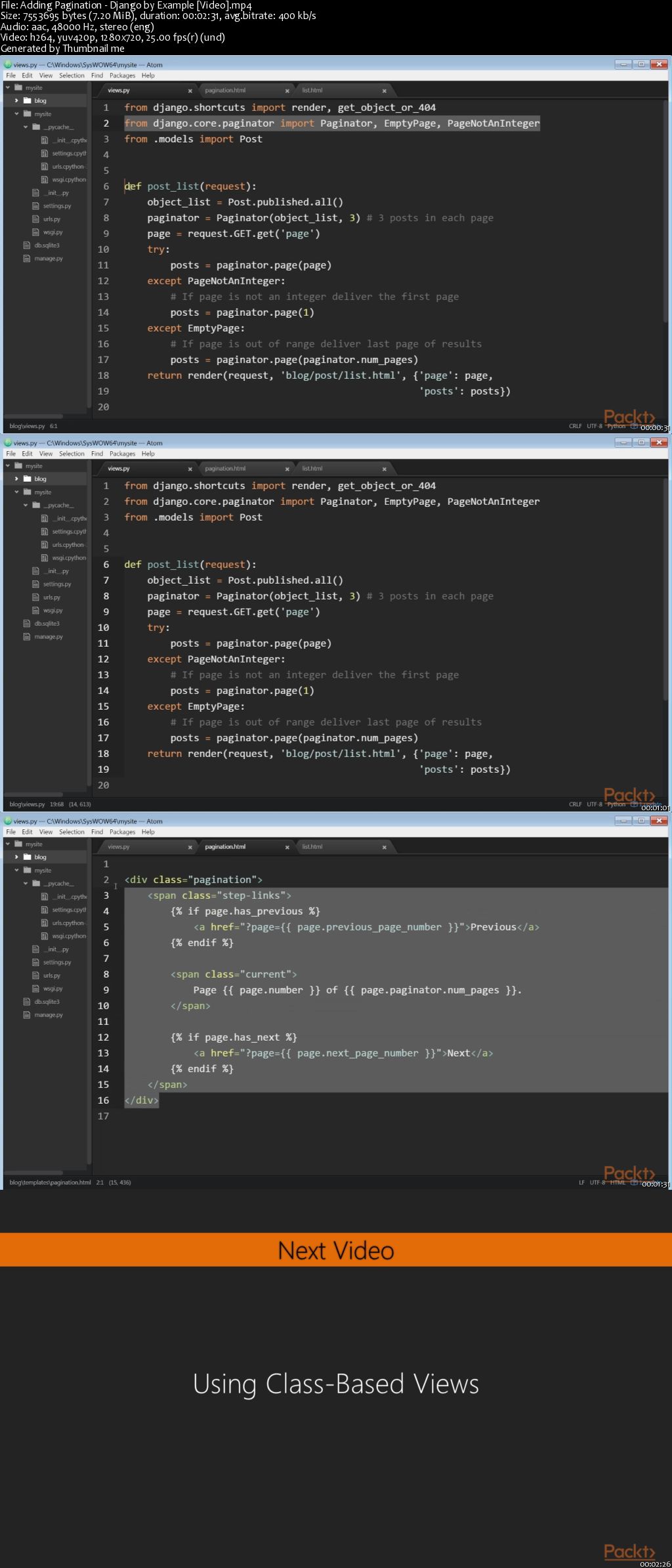The height and width of the screenshot is (1568, 672).
Task: Open Find menu in middle Atom window
Action: [97, 454]
